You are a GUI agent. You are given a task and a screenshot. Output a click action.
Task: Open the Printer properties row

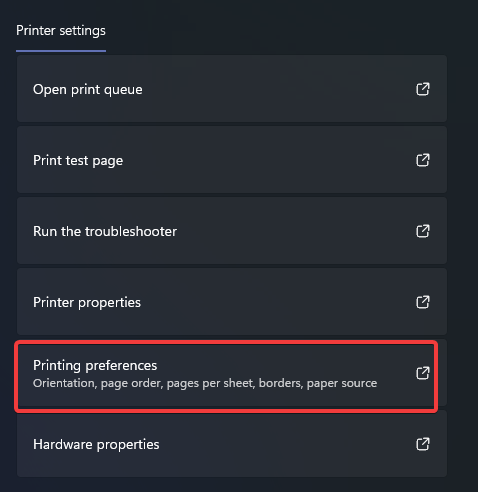pos(232,302)
